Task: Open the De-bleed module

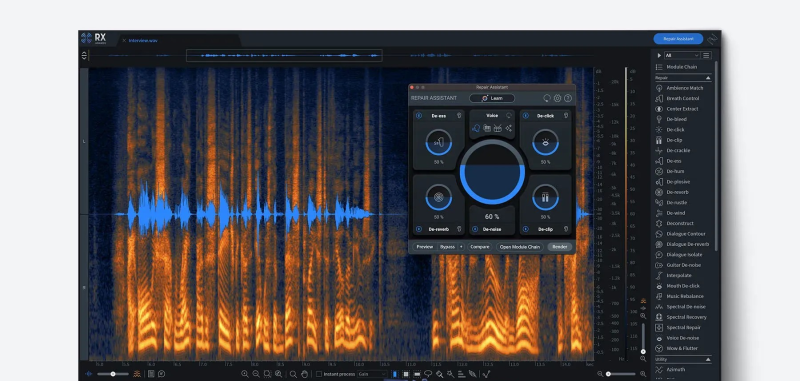Action: [672, 119]
